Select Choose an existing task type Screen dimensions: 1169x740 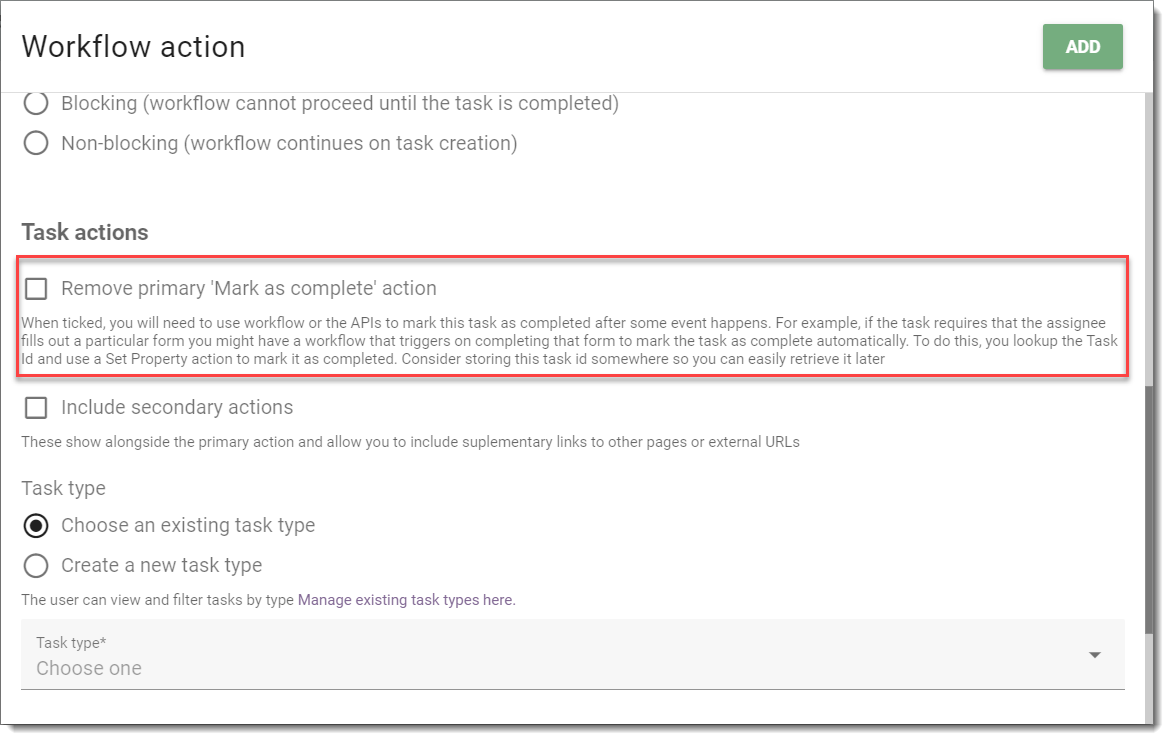tap(36, 525)
